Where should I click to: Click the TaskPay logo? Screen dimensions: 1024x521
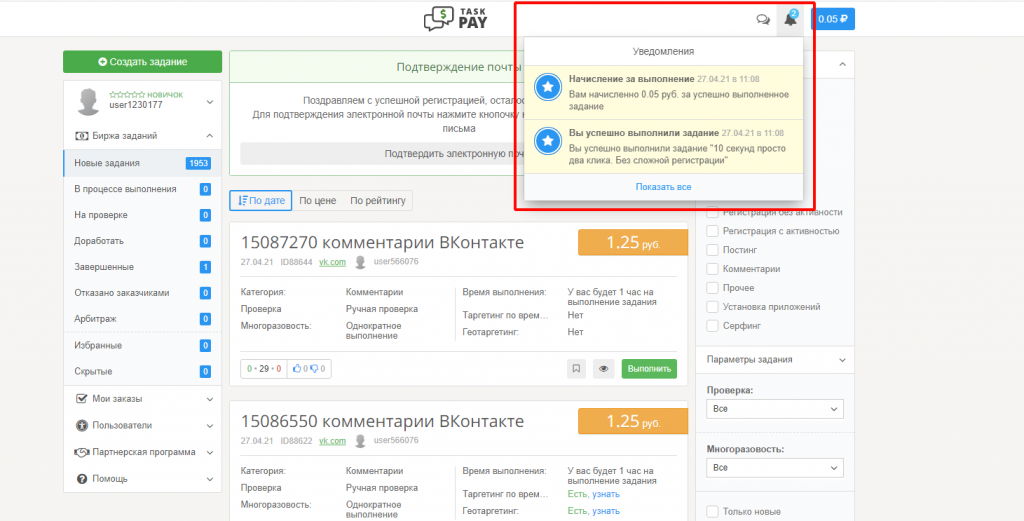[x=455, y=19]
